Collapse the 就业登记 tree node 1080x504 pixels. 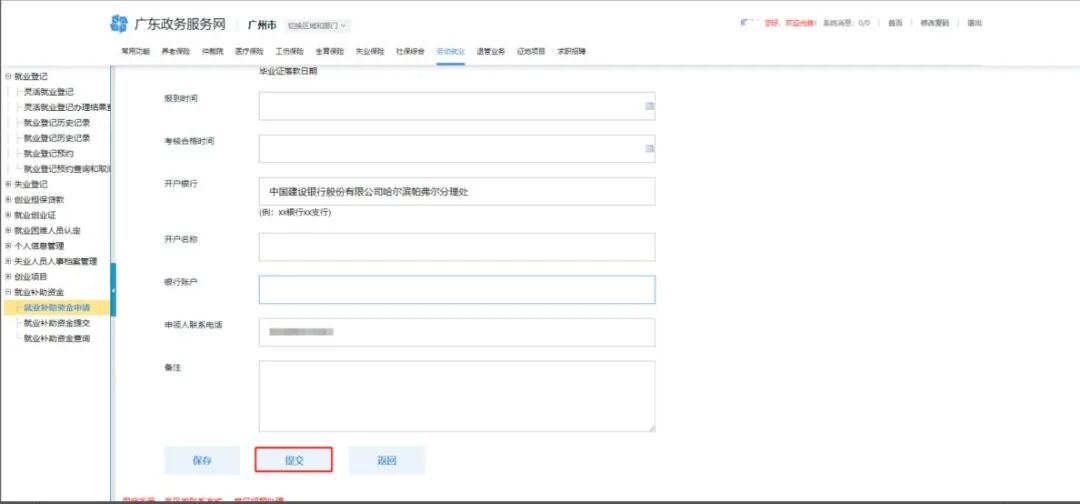[8, 76]
